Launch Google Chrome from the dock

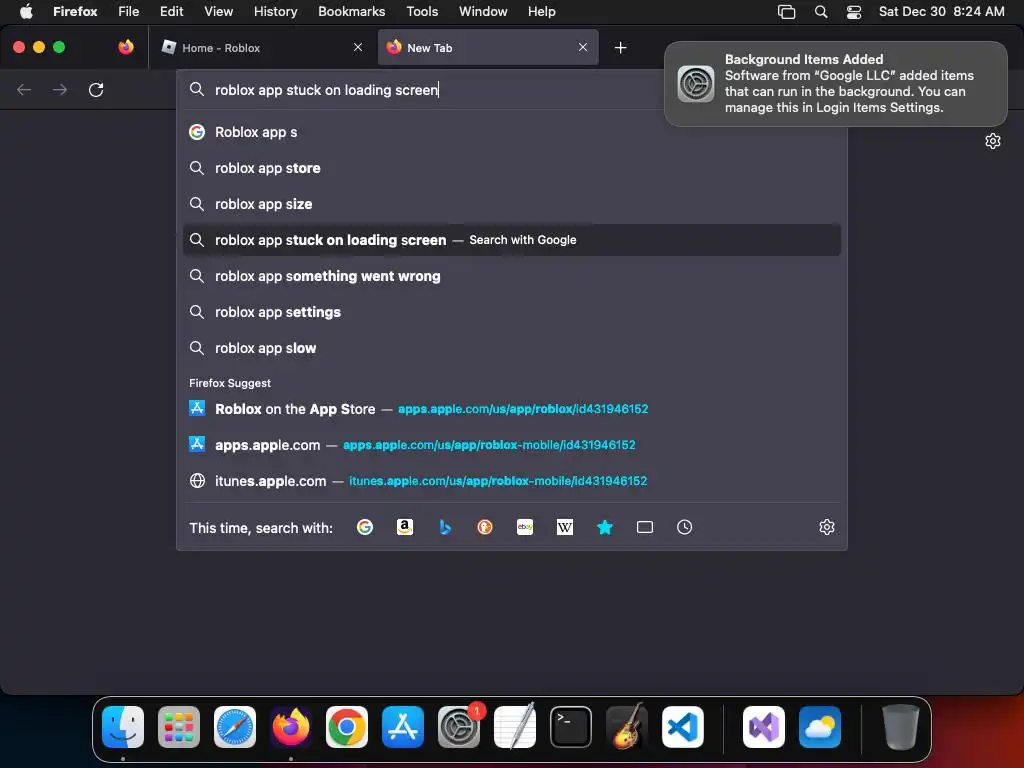point(347,727)
